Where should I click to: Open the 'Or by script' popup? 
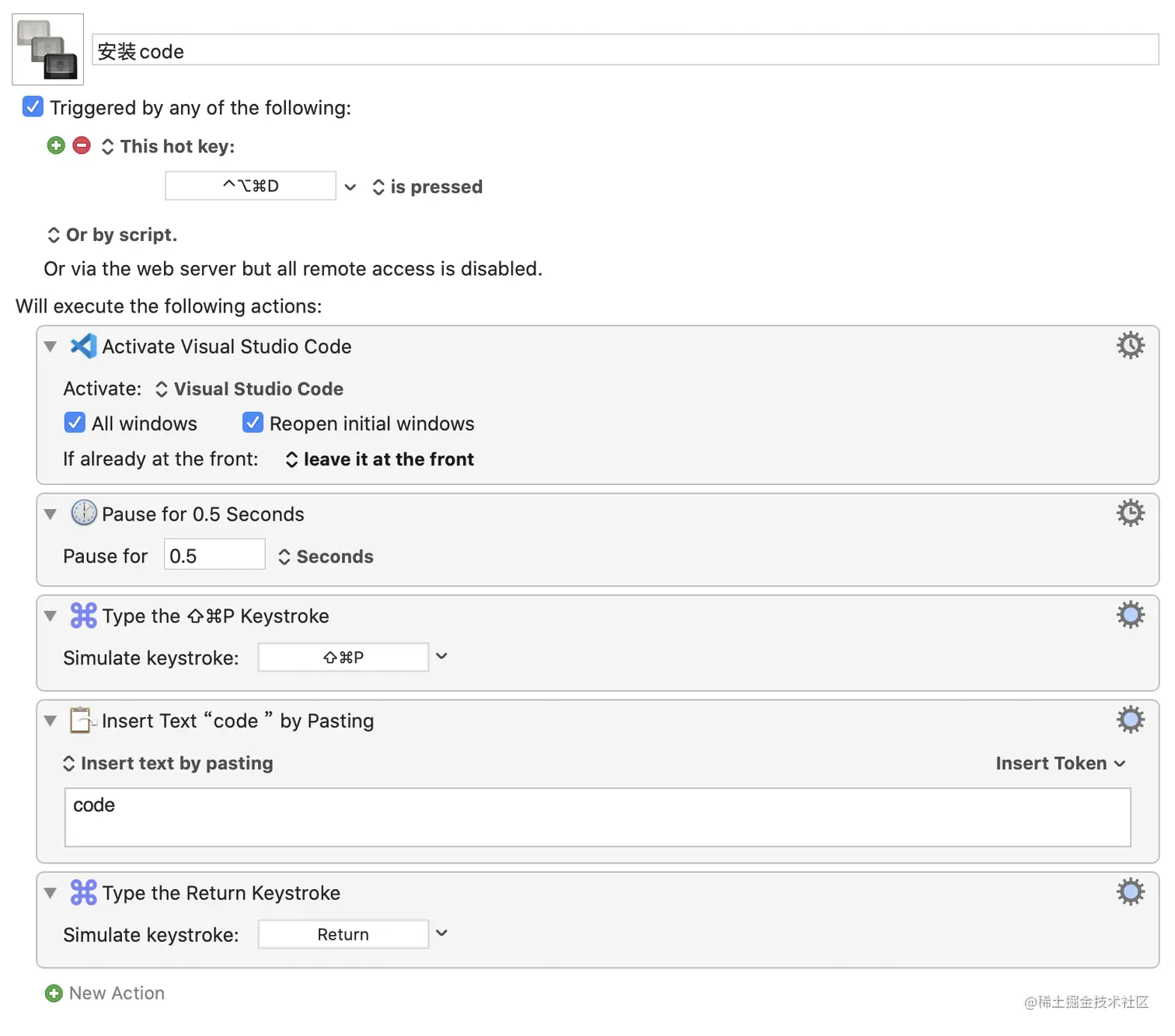tap(113, 235)
